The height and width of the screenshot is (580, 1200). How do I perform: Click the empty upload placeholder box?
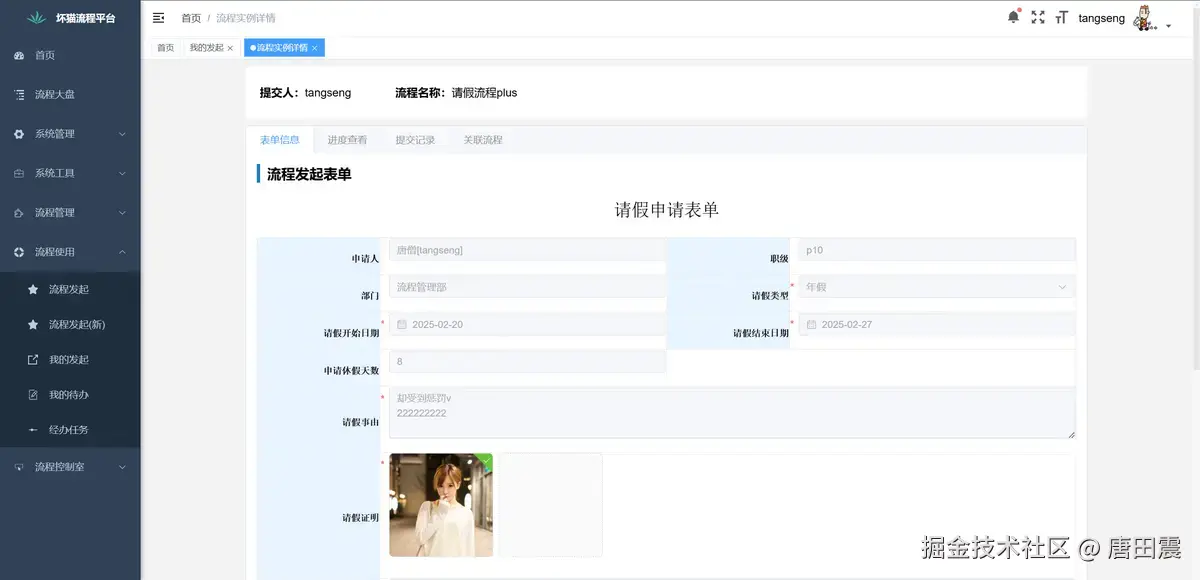[551, 505]
